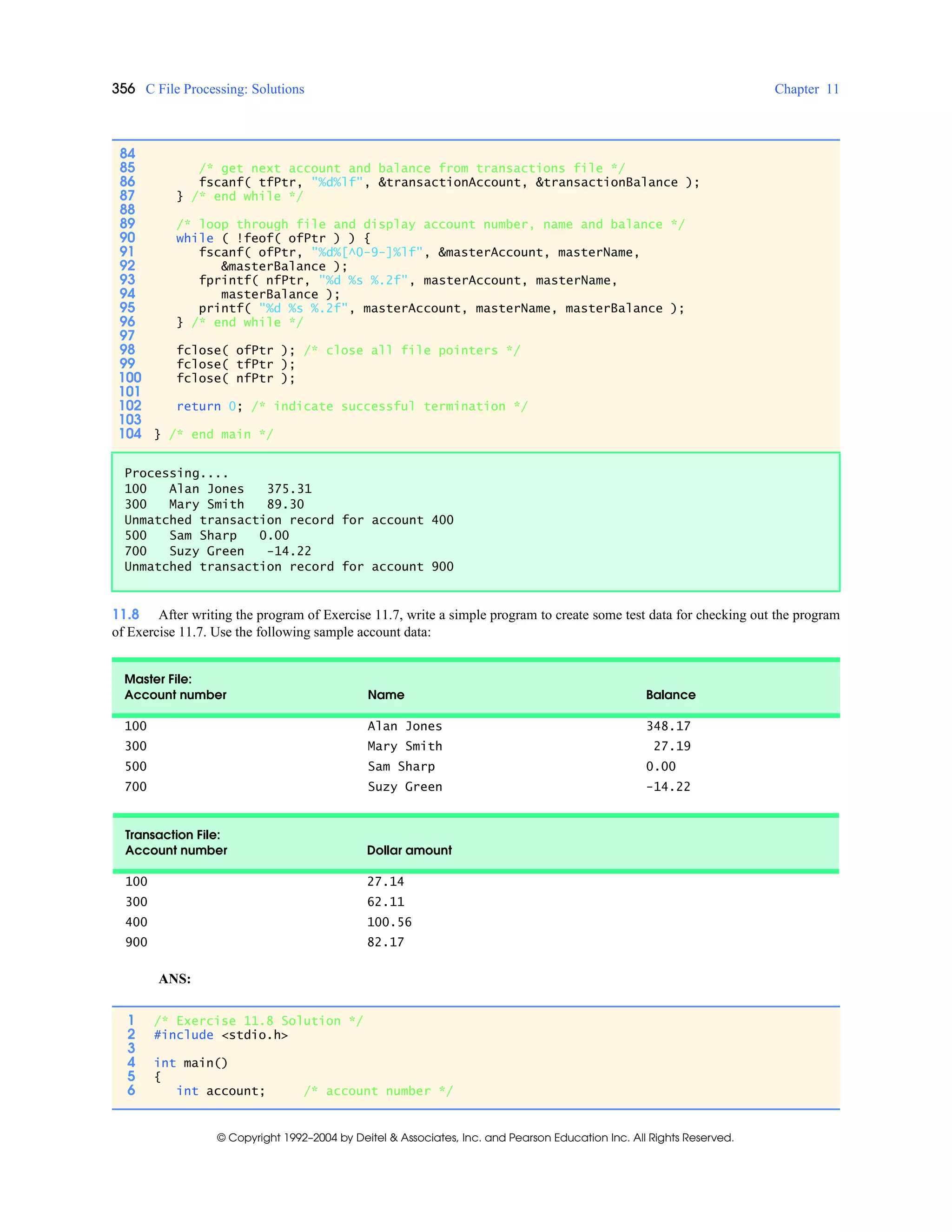Click transaction amount 100.56

(389, 922)
